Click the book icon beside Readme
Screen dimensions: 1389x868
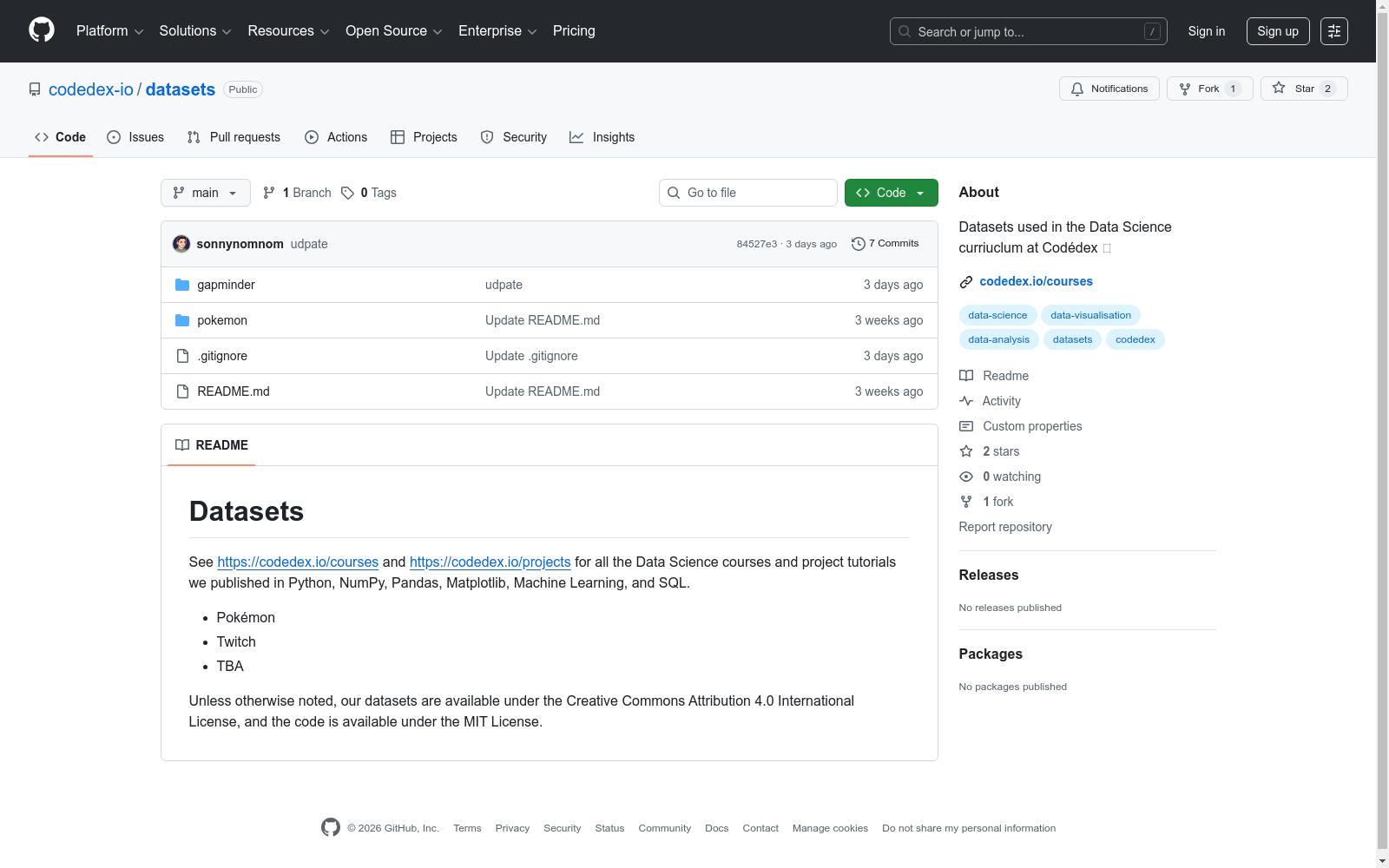[966, 376]
